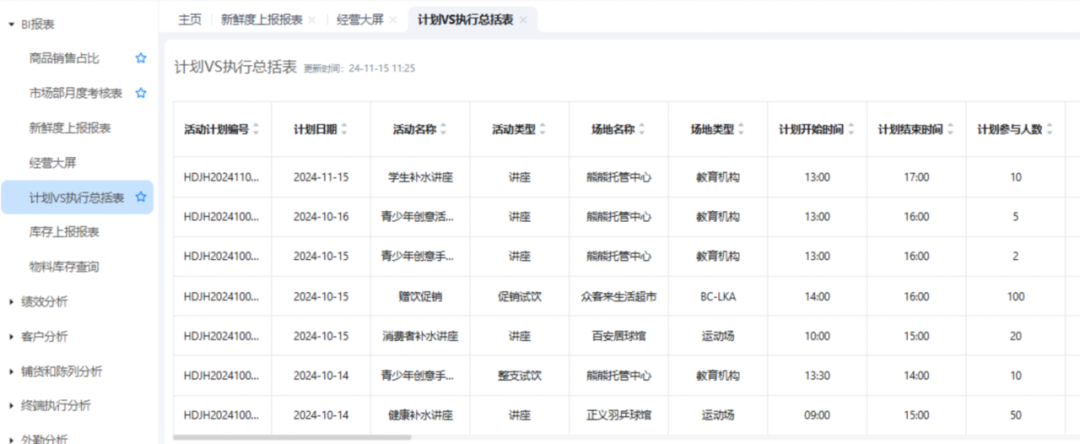Expand the 终端执行分析 menu group
The height and width of the screenshot is (444, 1080).
pos(12,406)
